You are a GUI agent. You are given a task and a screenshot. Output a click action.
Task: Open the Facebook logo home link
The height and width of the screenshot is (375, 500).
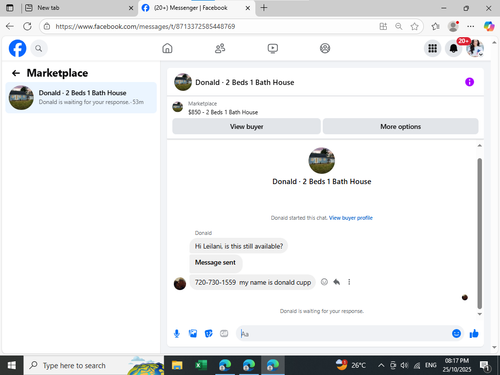17,48
